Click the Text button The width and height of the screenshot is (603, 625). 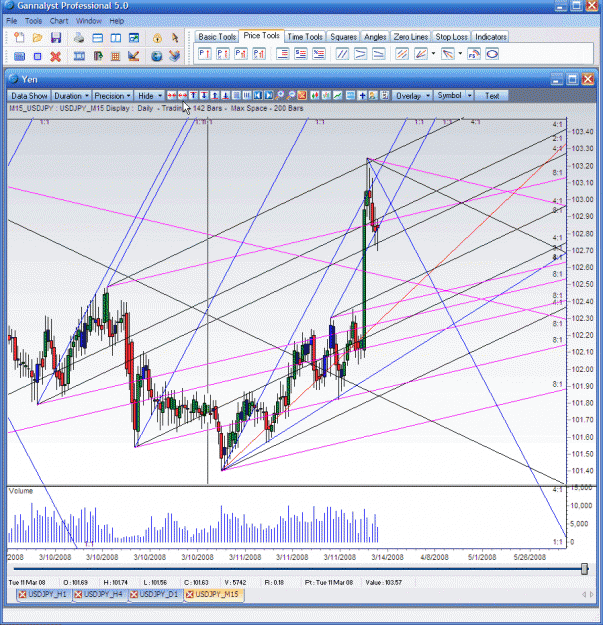[492, 96]
